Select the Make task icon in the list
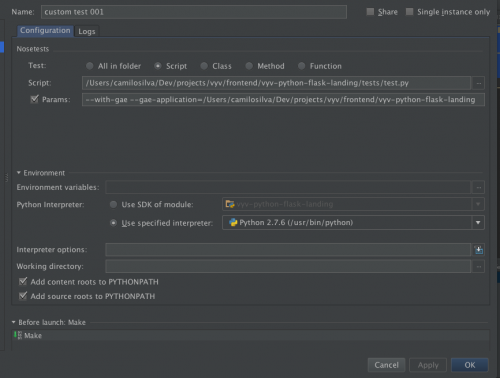Viewport: 500px width, 378px height. click(18, 335)
